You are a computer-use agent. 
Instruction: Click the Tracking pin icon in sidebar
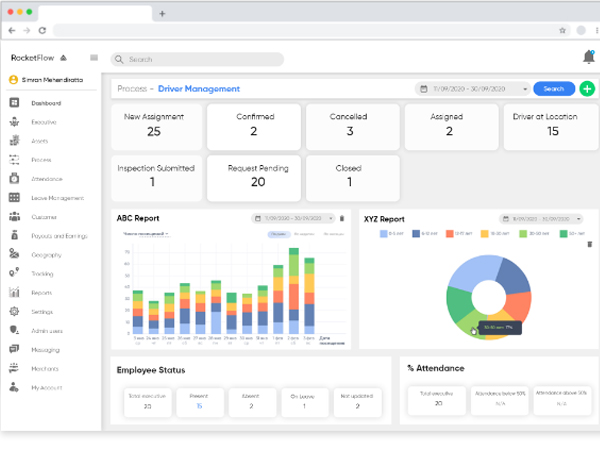(x=14, y=273)
